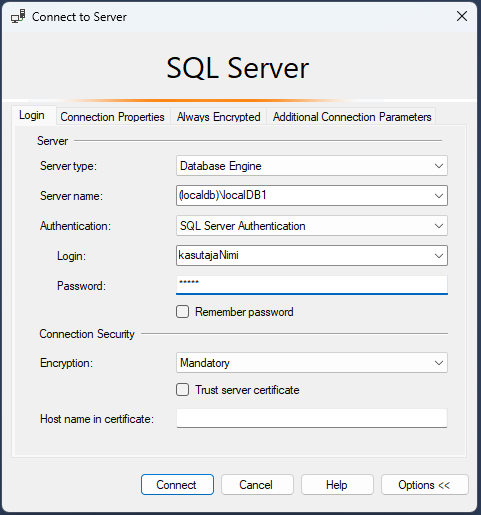Collapse options with Options << button
Image resolution: width=481 pixels, height=515 pixels.
[425, 485]
